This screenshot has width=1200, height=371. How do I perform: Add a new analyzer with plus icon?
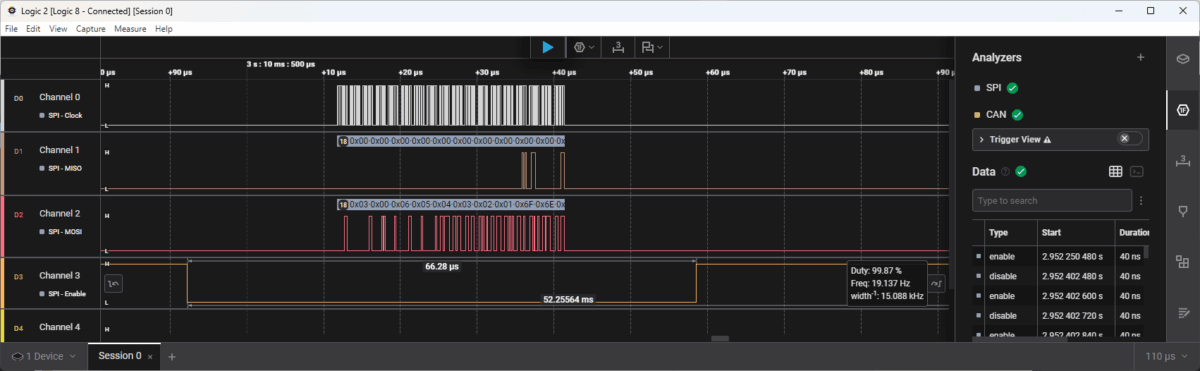tap(1140, 58)
